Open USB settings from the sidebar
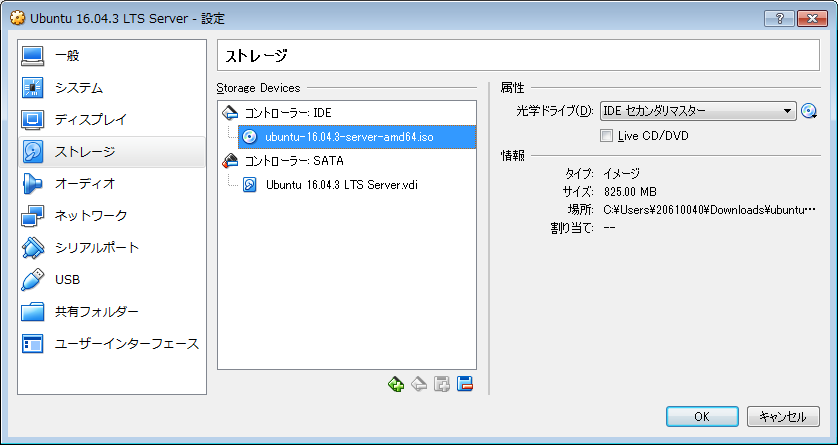 point(67,279)
